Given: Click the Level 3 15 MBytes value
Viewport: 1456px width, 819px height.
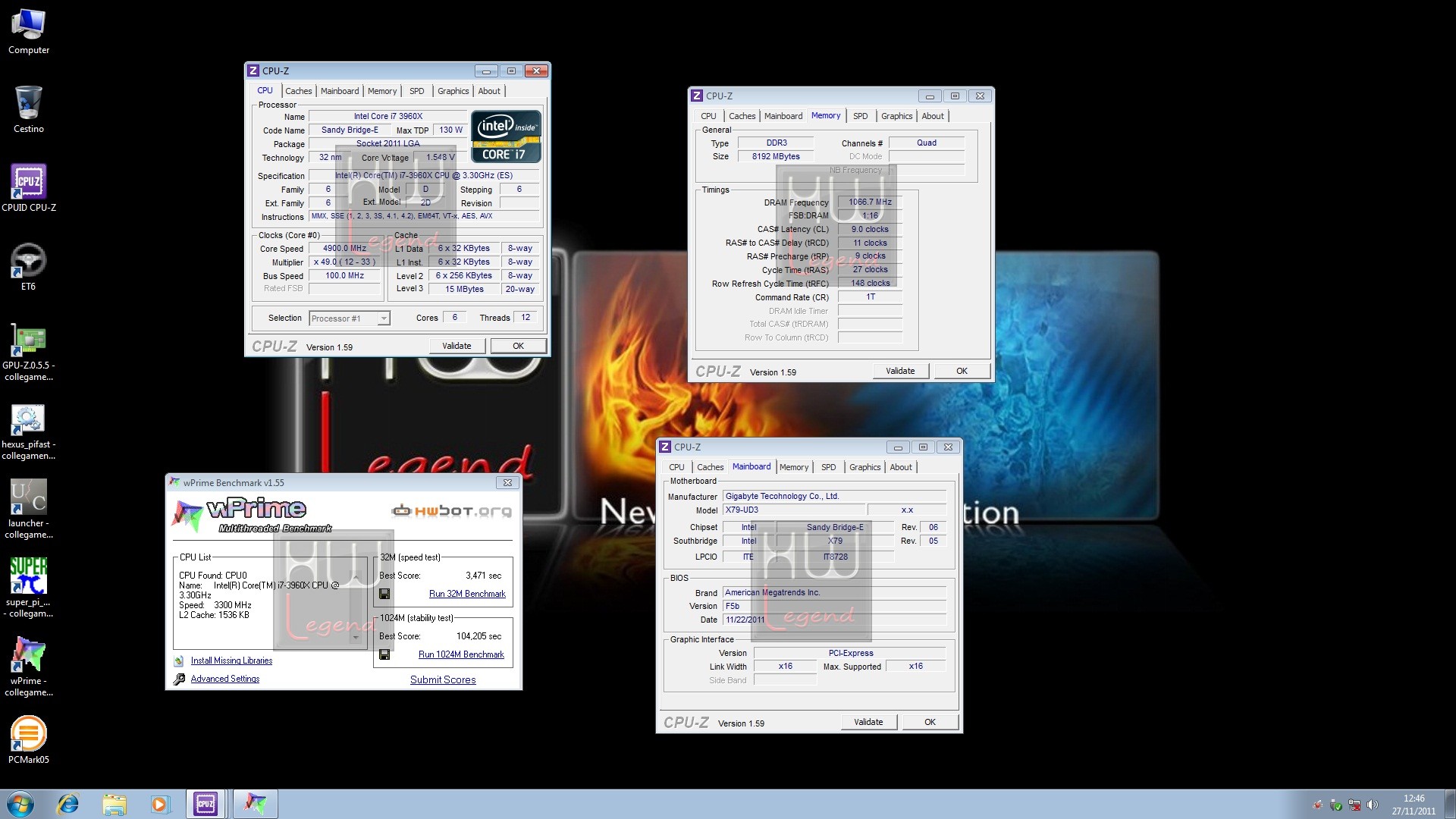Looking at the screenshot, I should 464,289.
